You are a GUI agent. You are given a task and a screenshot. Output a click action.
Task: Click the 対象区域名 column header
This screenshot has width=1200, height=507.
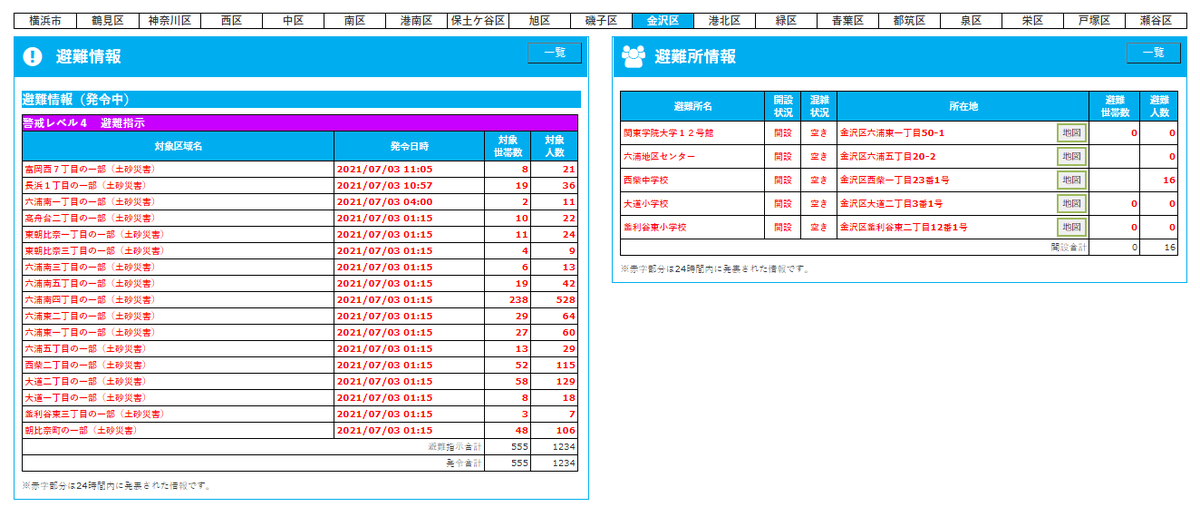[178, 146]
